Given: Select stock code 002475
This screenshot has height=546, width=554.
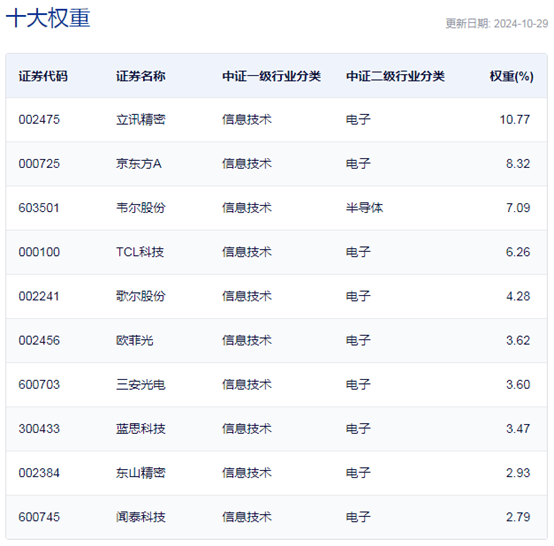Looking at the screenshot, I should pos(39,119).
